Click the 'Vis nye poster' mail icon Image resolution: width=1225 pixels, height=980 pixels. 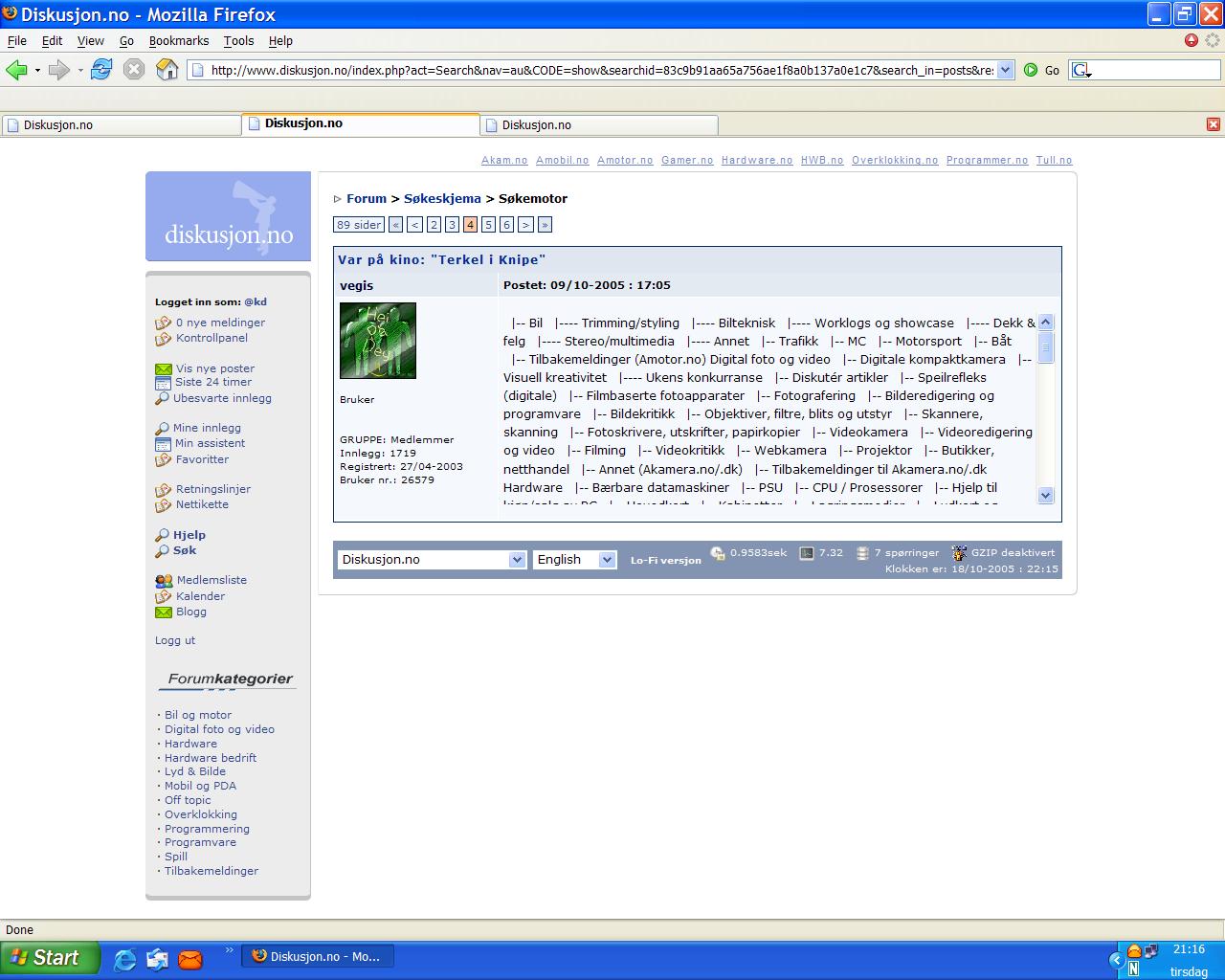pos(164,368)
